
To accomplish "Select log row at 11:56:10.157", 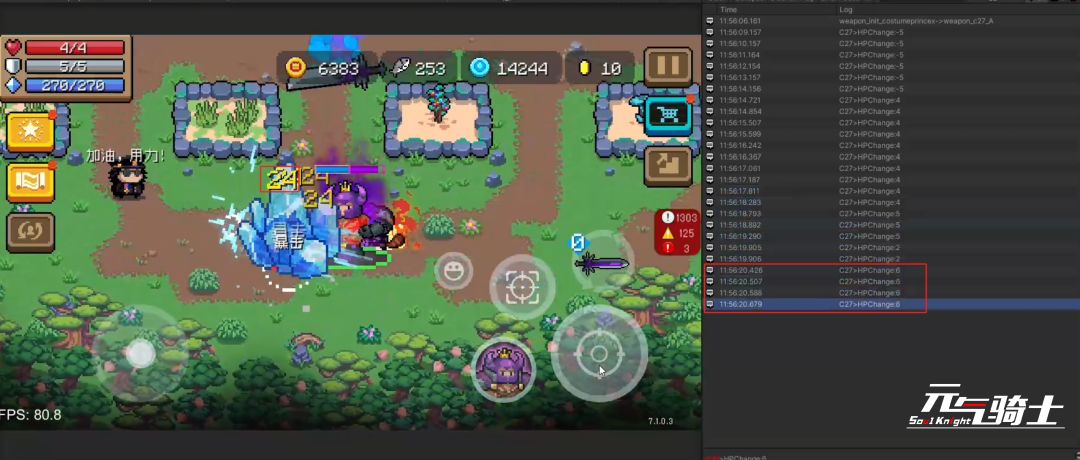I will pos(893,43).
